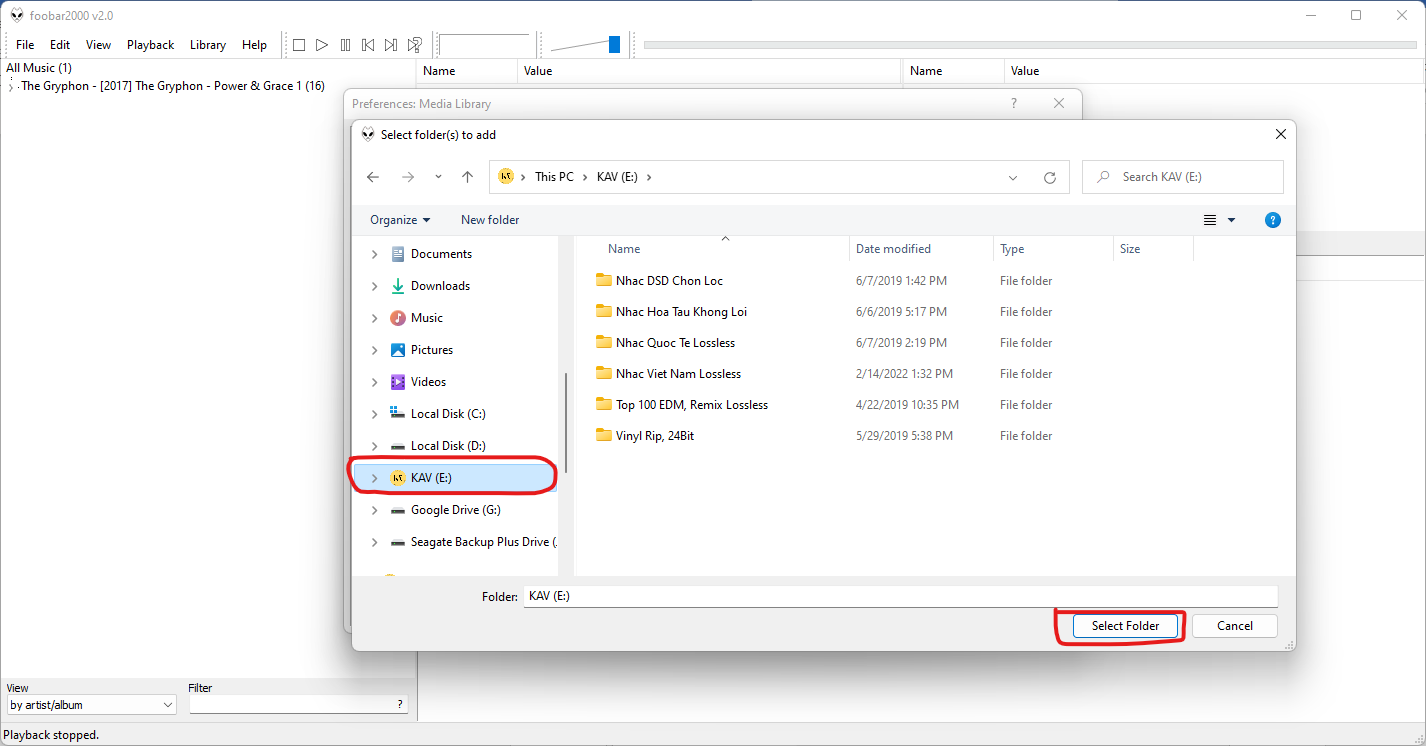The width and height of the screenshot is (1426, 746).
Task: Click the Next track button
Action: (391, 45)
